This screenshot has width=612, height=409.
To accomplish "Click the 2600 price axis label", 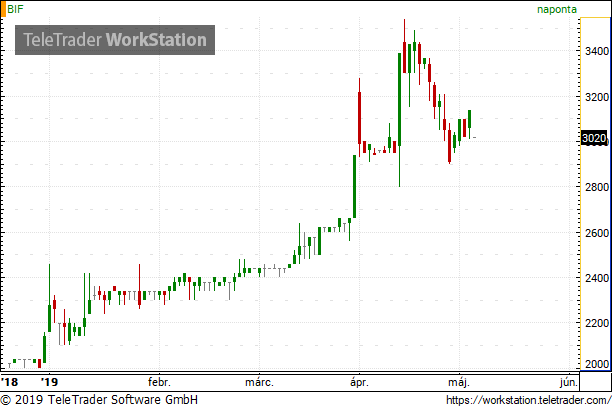I will tap(597, 233).
